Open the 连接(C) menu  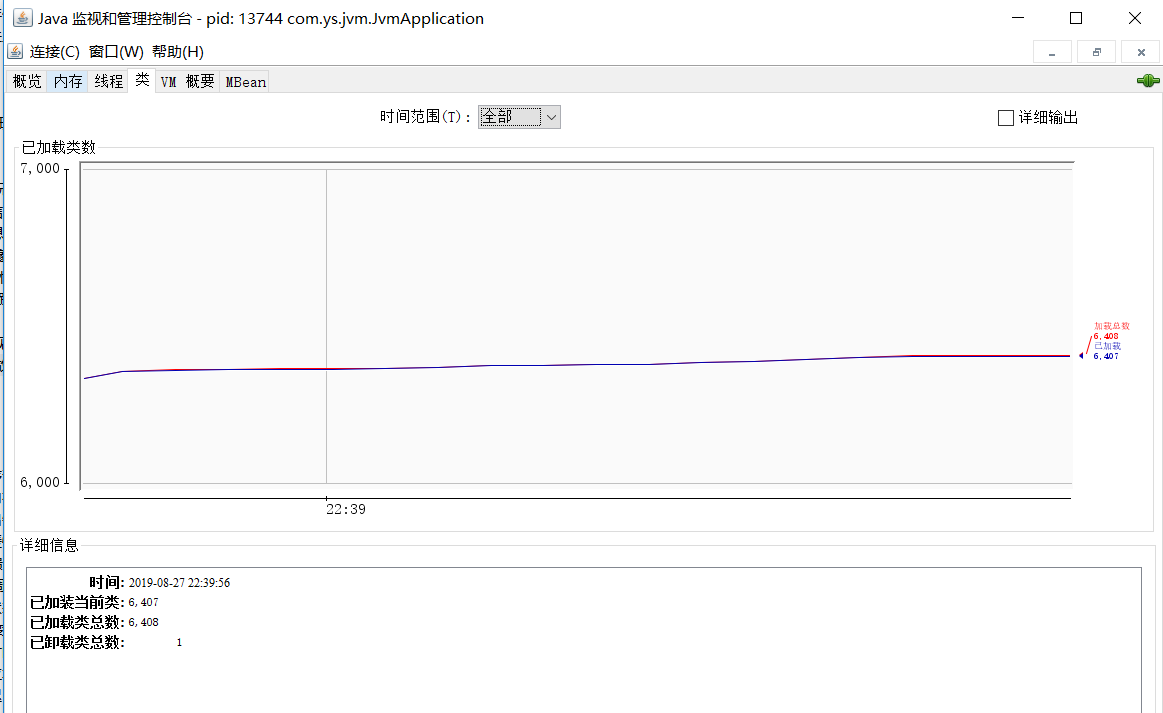[x=55, y=51]
